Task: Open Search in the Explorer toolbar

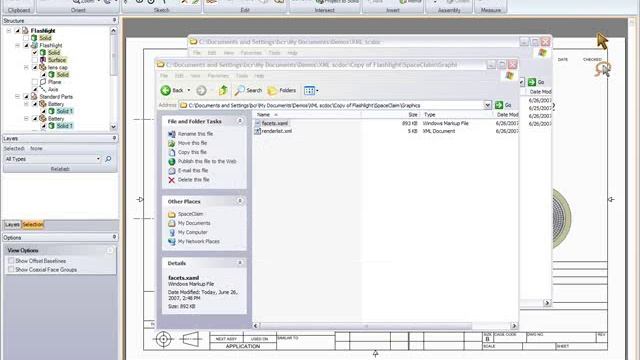Action: pyautogui.click(x=248, y=90)
